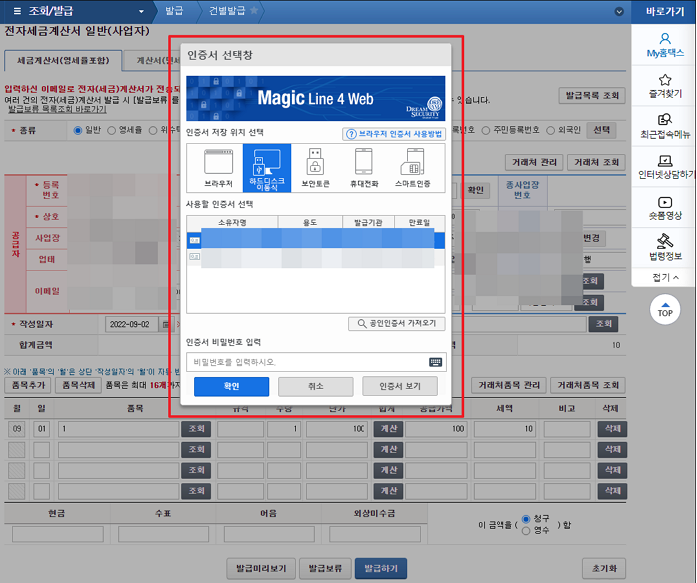Select 외국인 radio option
697x583 pixels.
point(551,130)
